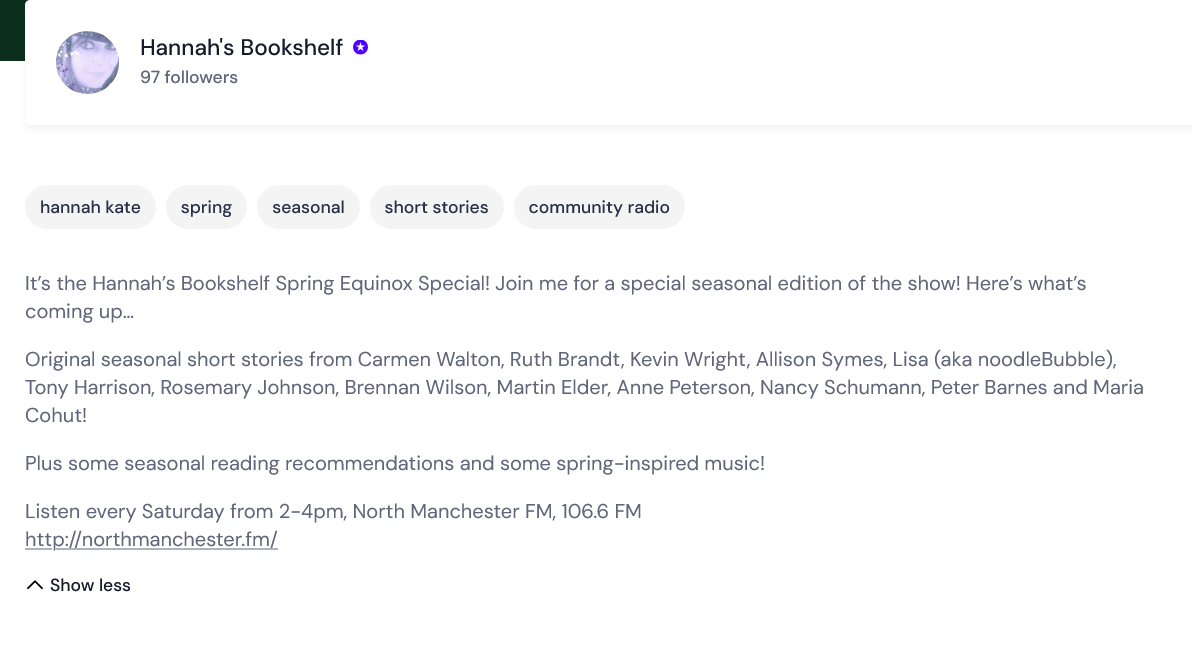Select the "spring" tag
The image size is (1192, 667).
pos(206,207)
